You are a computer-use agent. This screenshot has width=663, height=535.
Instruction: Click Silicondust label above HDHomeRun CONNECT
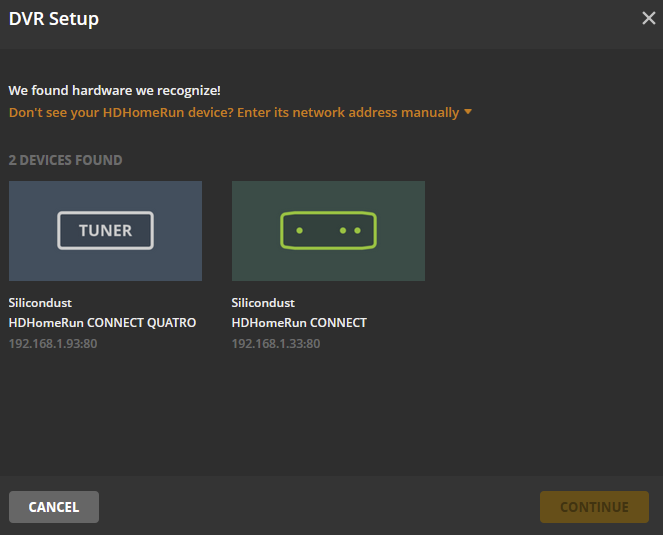263,302
